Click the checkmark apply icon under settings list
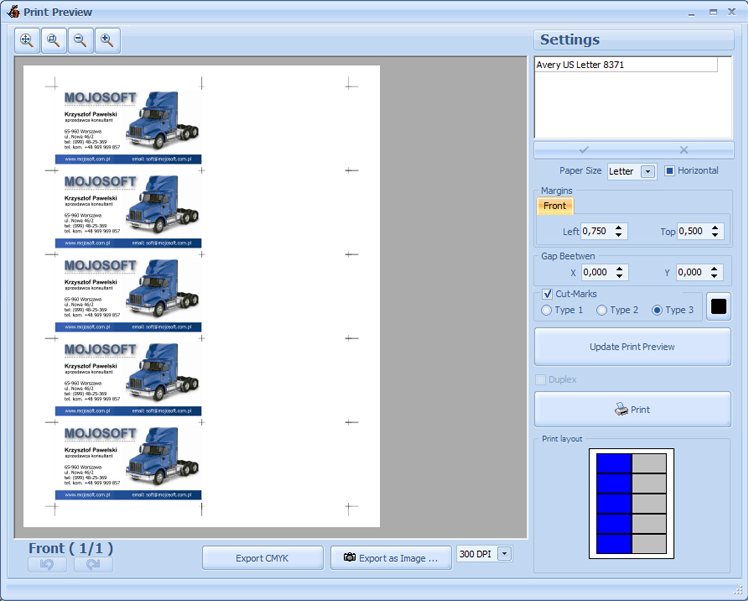The image size is (748, 601). 584,150
